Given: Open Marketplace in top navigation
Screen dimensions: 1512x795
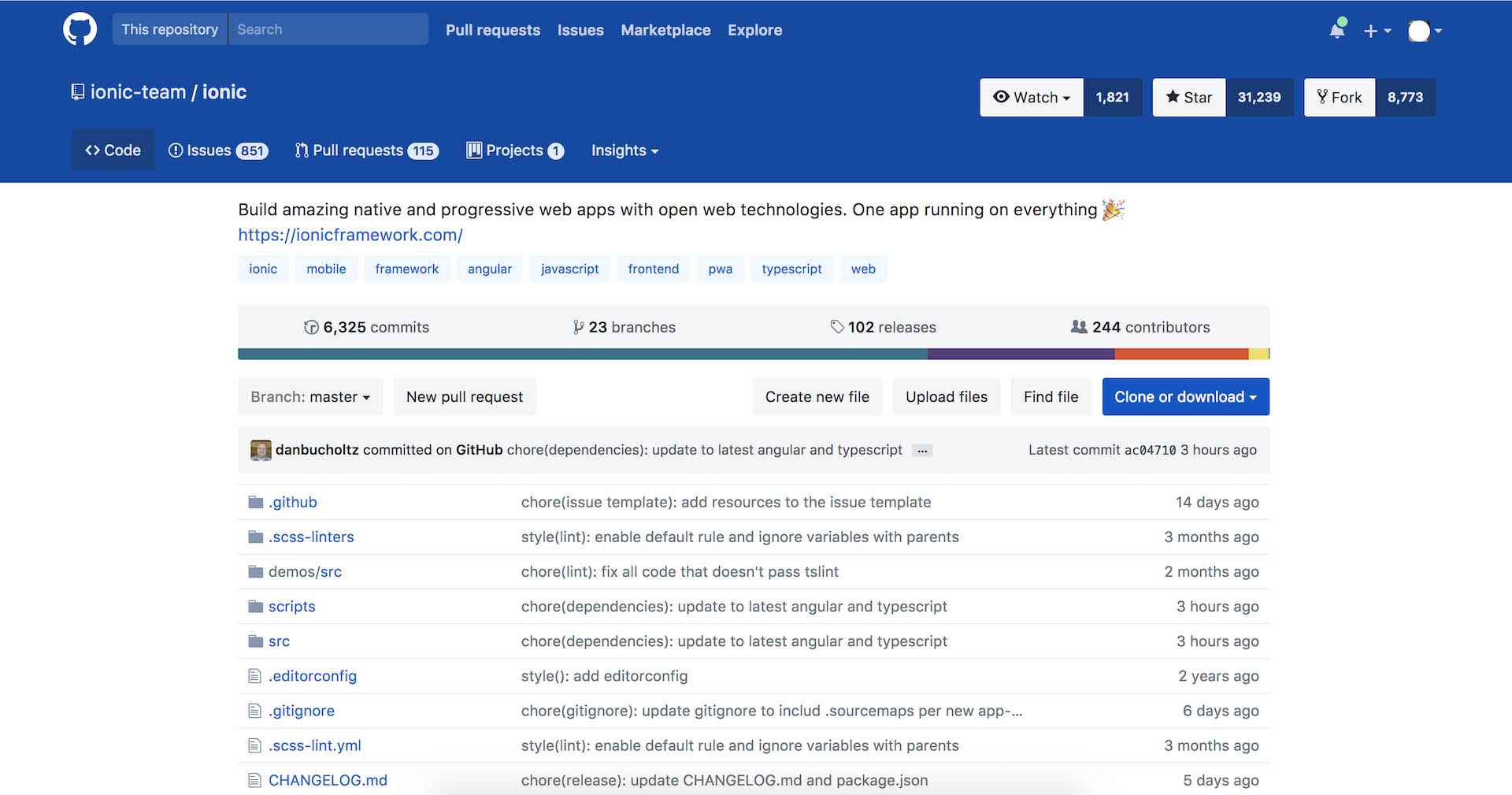Looking at the screenshot, I should pyautogui.click(x=665, y=30).
